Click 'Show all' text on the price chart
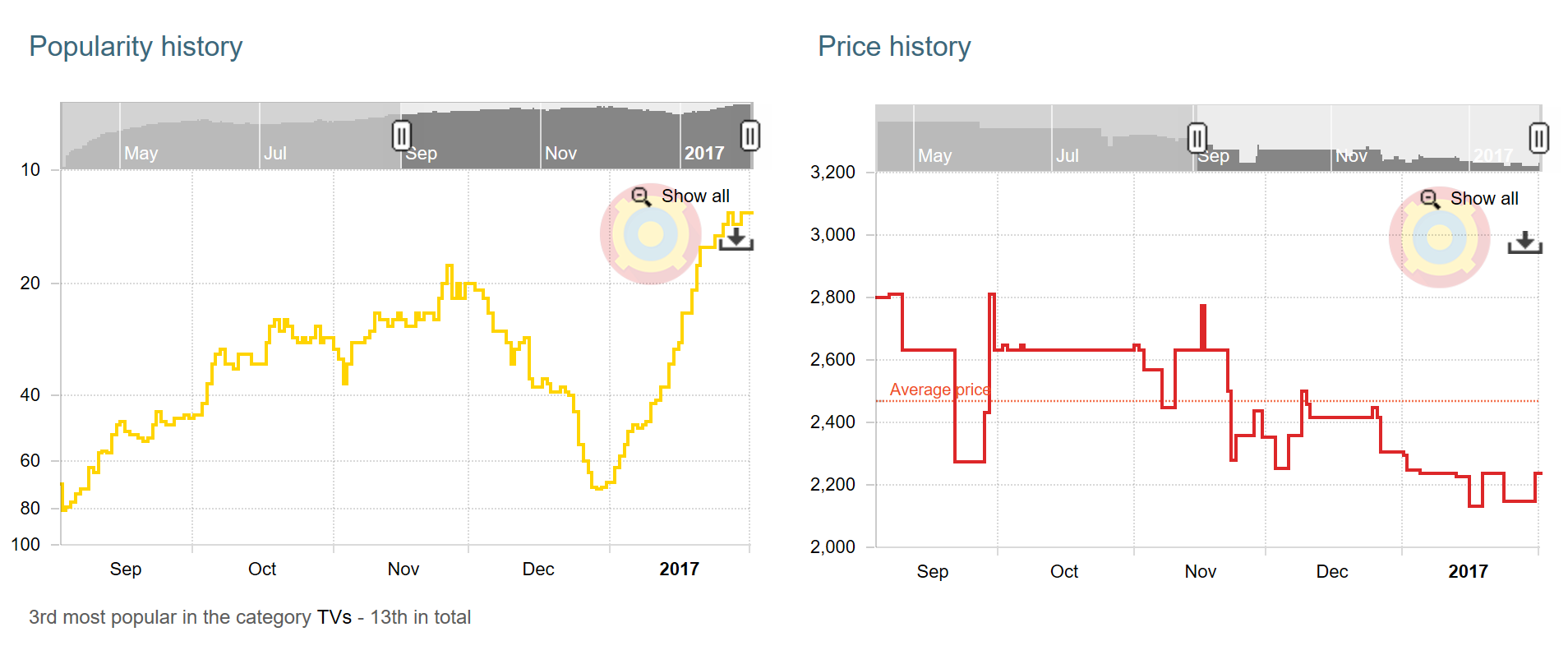 [x=1484, y=198]
